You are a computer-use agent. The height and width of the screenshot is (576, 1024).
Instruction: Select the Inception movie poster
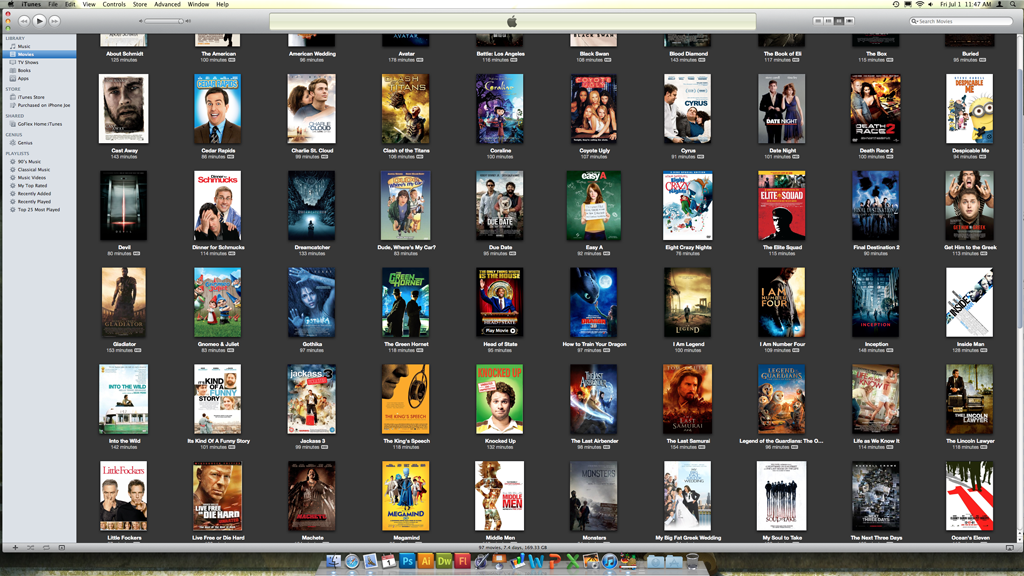click(x=875, y=302)
